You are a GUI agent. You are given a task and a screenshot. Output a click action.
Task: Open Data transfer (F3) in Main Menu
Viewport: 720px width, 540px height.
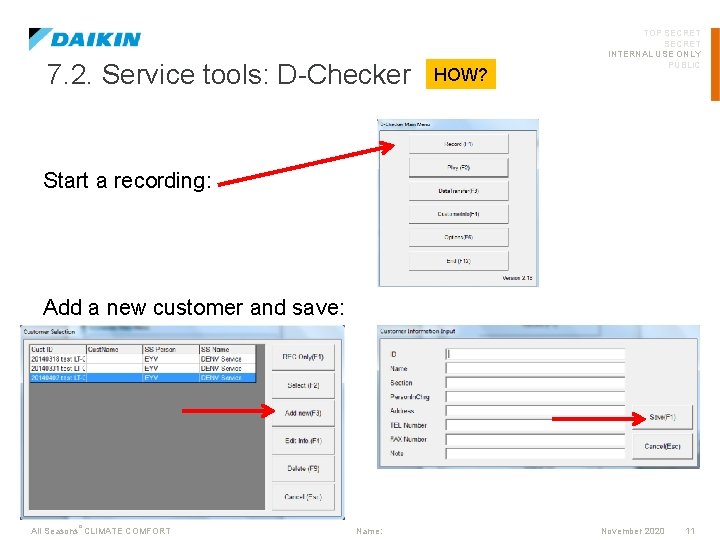pos(458,191)
